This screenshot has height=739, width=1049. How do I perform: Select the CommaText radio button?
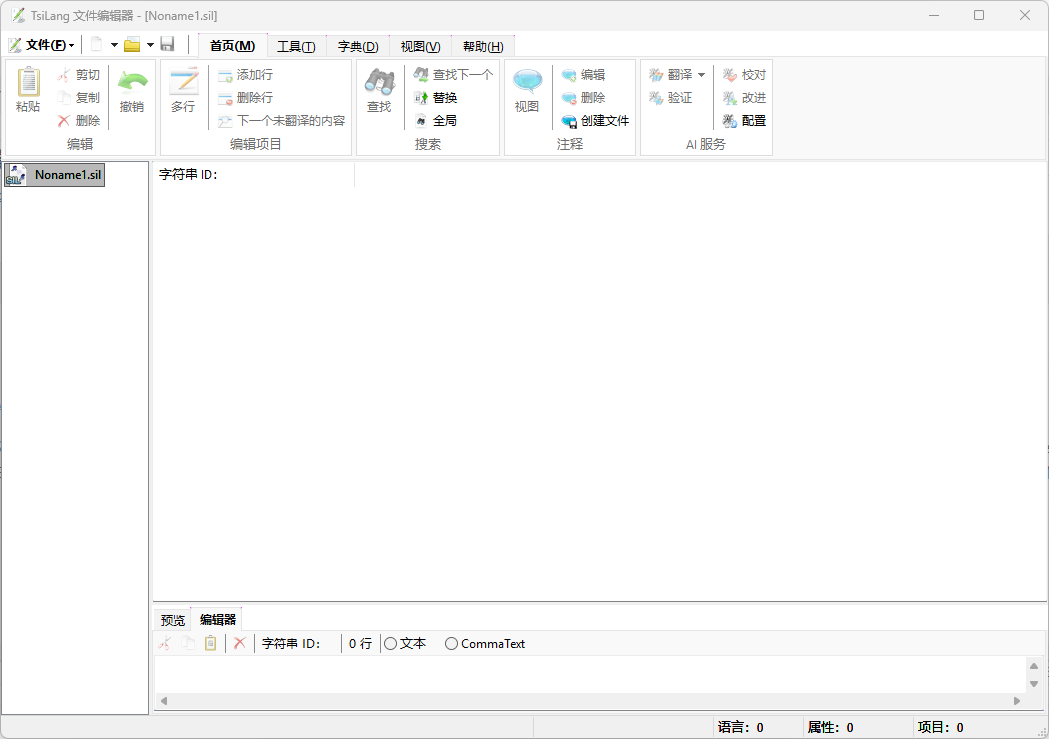pyautogui.click(x=451, y=643)
